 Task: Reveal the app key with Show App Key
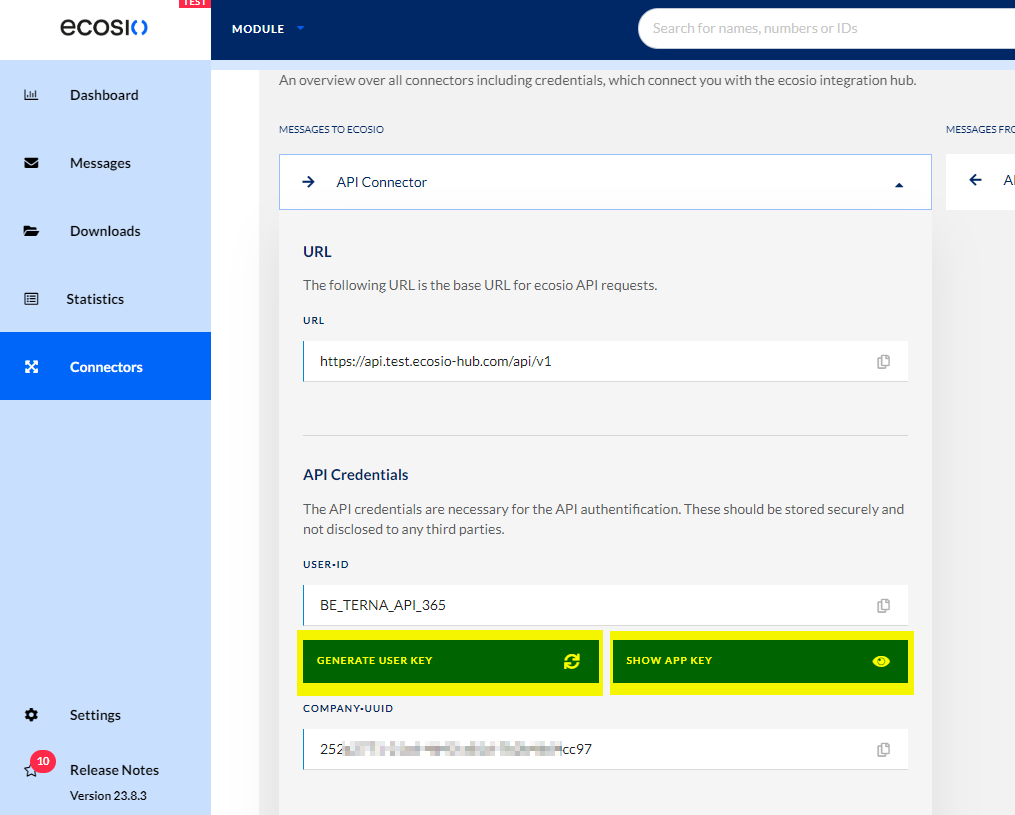760,661
